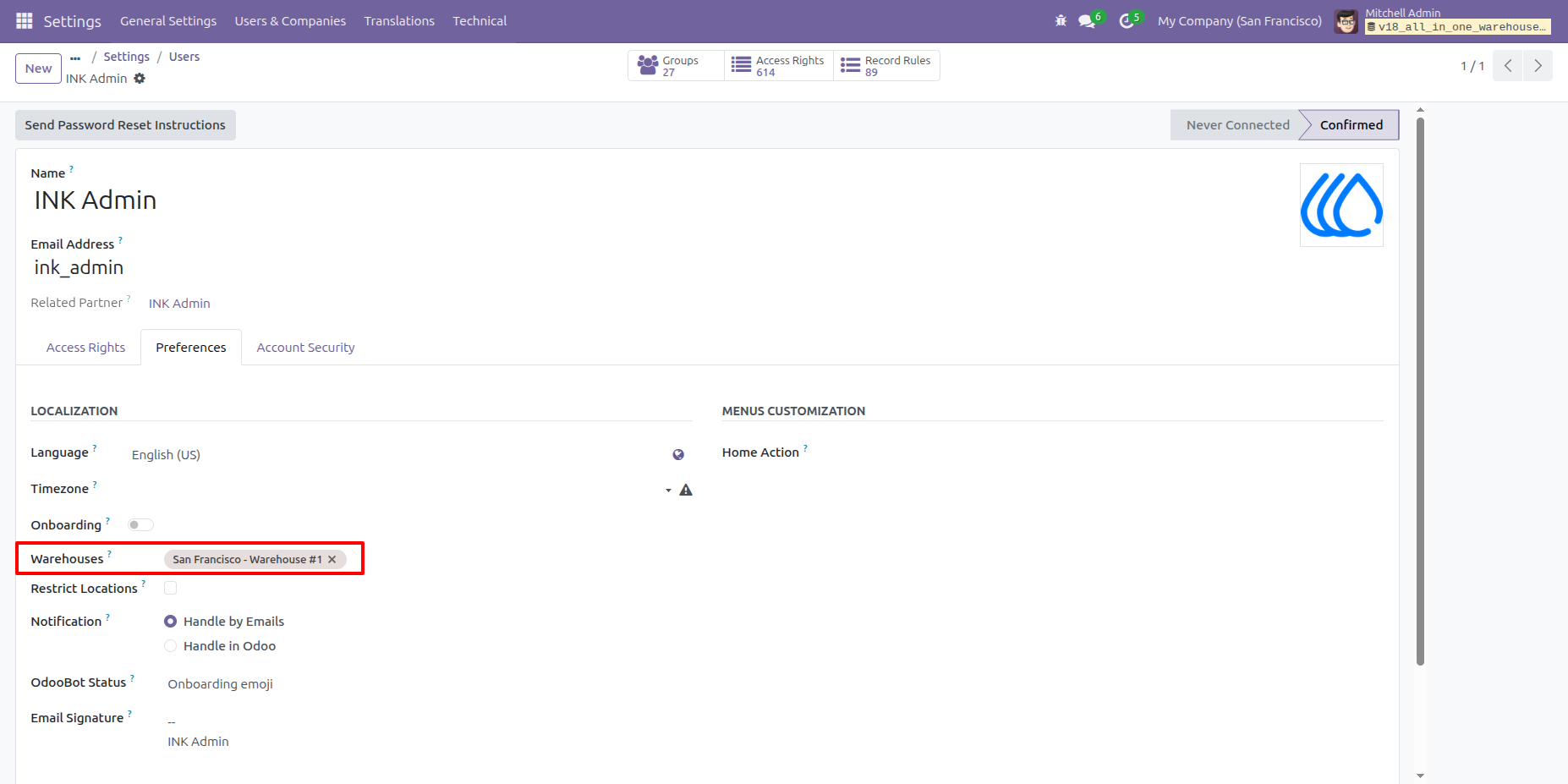This screenshot has width=1568, height=784.
Task: Click the Email Address ink_admin field
Action: [79, 267]
